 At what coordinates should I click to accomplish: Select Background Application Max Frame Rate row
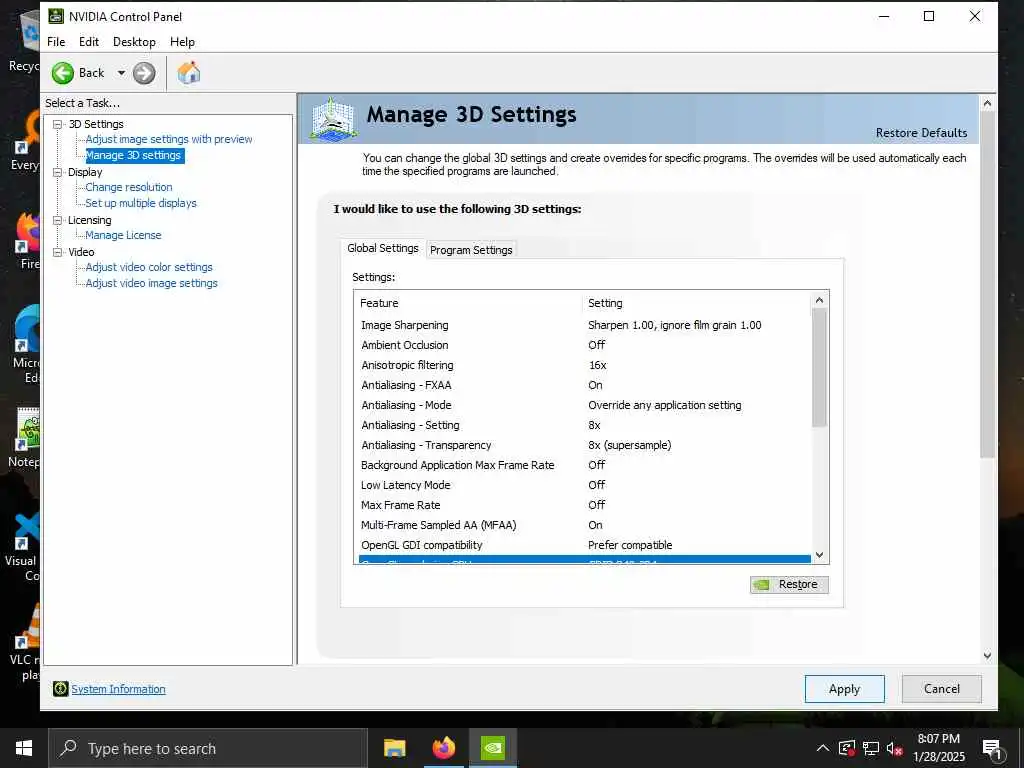pyautogui.click(x=584, y=465)
